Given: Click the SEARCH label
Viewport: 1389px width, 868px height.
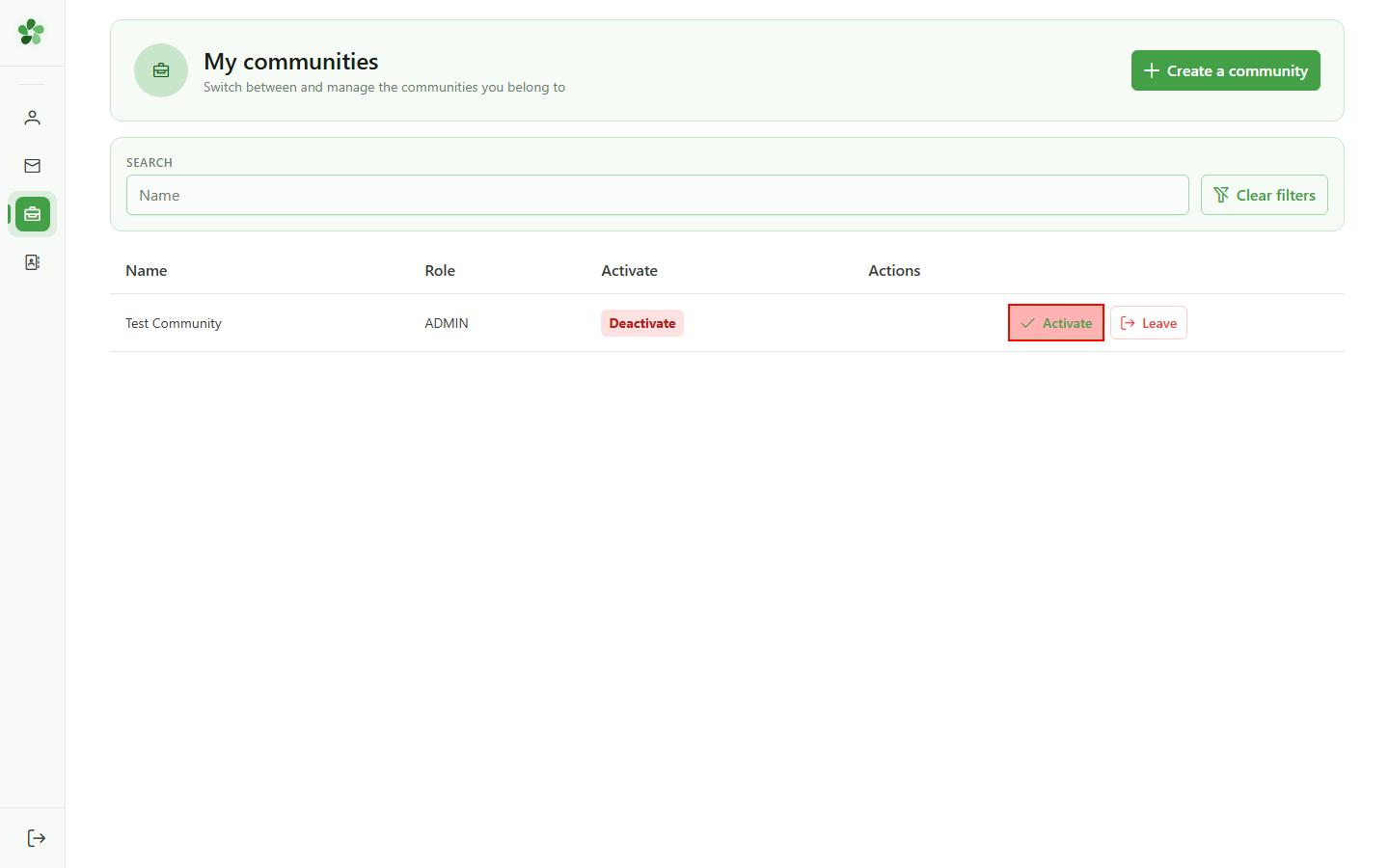Looking at the screenshot, I should (x=150, y=163).
